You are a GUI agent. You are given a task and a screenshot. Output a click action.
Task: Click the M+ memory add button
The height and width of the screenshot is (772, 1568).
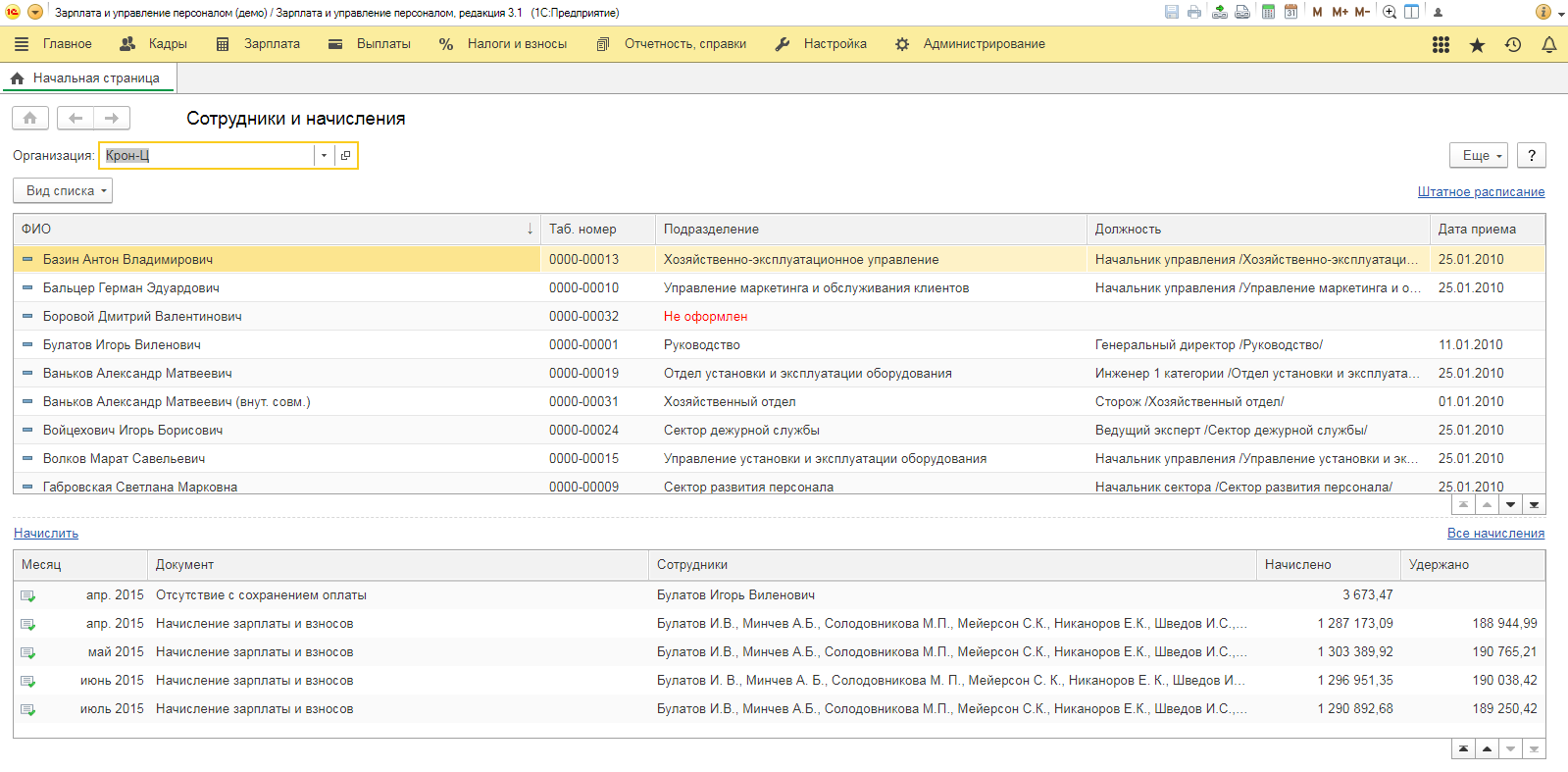tap(1340, 12)
